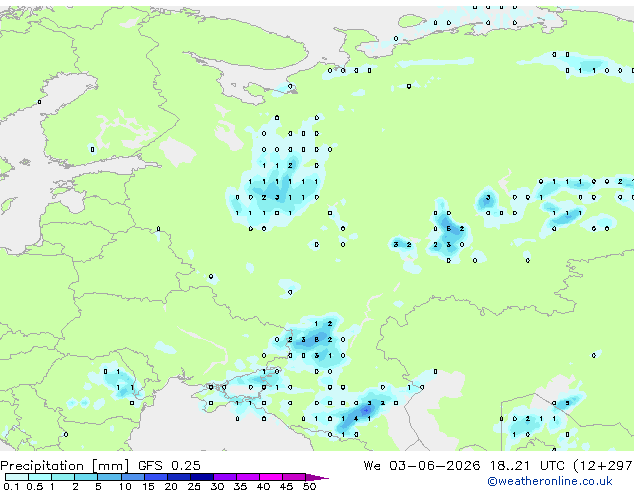This screenshot has height=490, width=634.
Task: Choose legend swatch between 5 and 10
Action: 109,477
